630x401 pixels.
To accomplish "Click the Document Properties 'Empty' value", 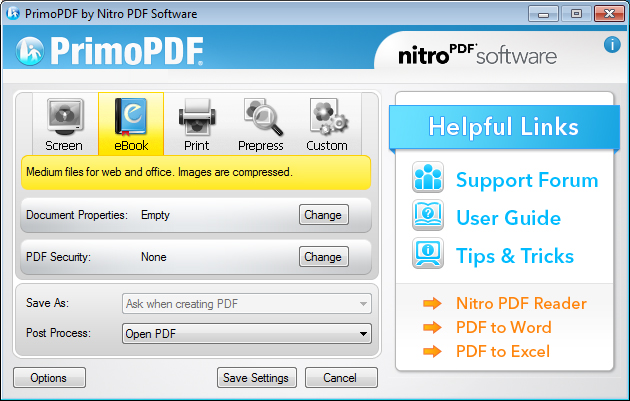I will click(155, 215).
